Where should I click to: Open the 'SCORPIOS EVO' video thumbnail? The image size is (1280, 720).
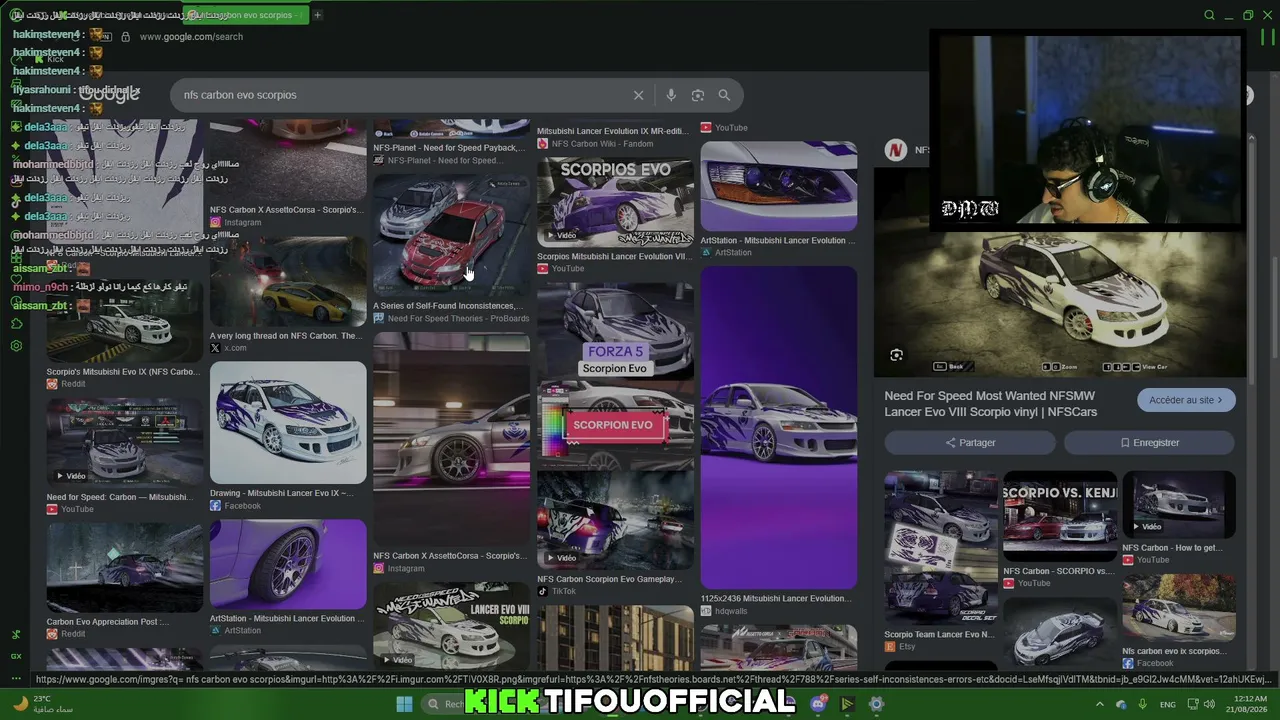click(615, 202)
